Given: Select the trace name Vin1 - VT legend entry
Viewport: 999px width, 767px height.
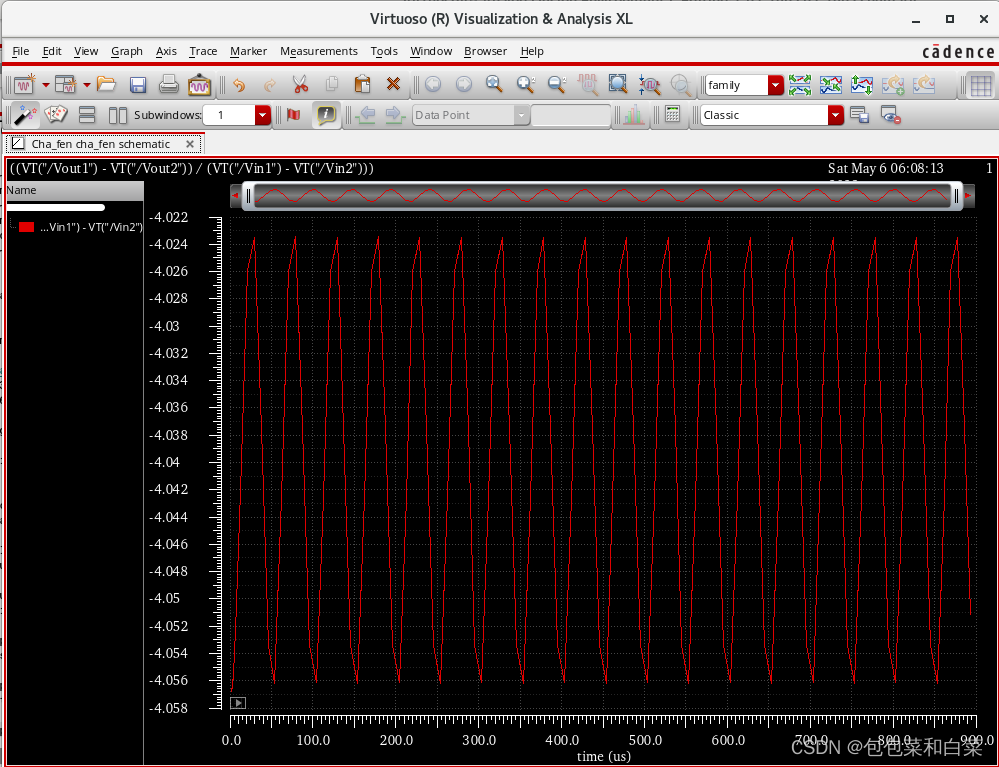Looking at the screenshot, I should 91,227.
